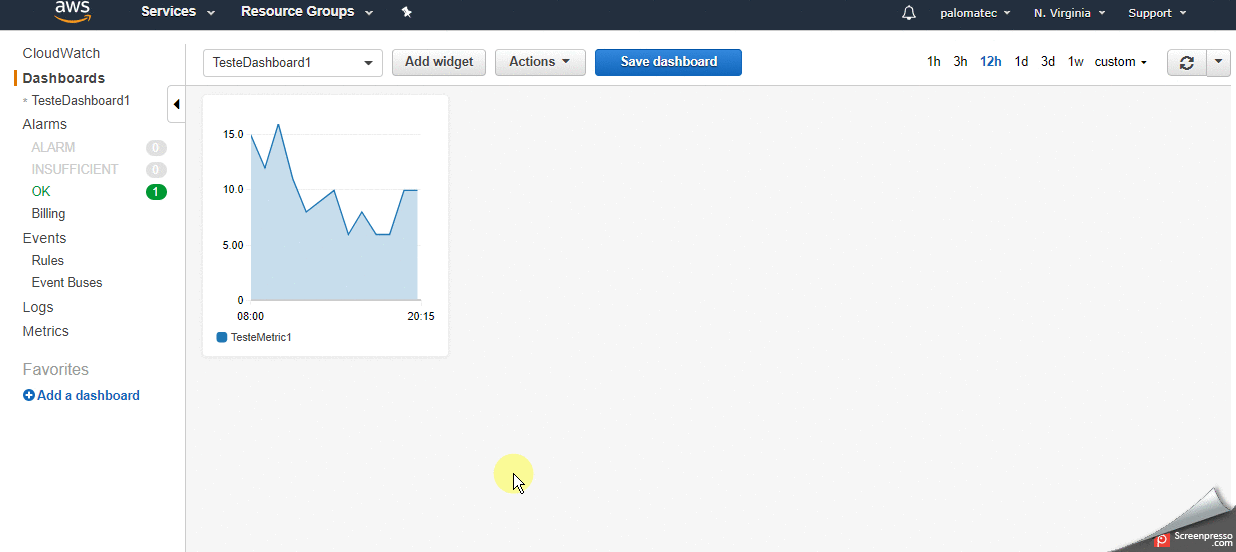Open the custom time range dropdown
The image size is (1236, 552).
1120,62
